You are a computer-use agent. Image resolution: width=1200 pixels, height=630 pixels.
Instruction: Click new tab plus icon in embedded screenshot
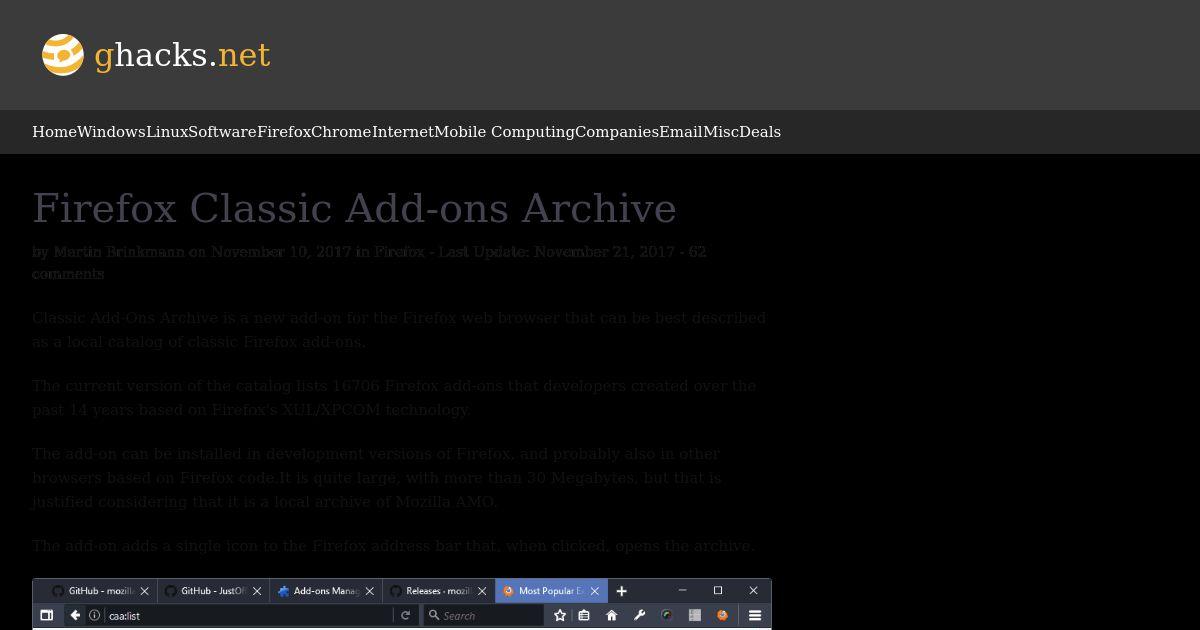point(621,591)
